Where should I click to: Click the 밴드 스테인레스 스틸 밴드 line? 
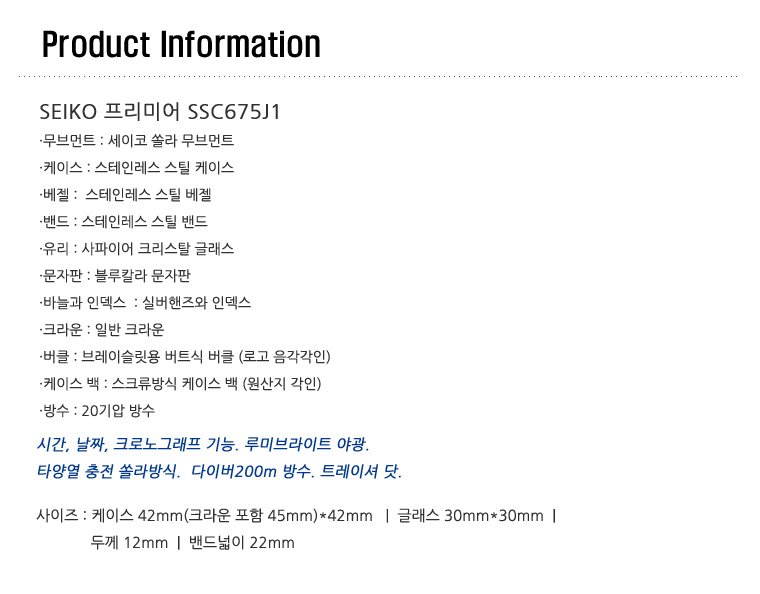pyautogui.click(x=124, y=221)
